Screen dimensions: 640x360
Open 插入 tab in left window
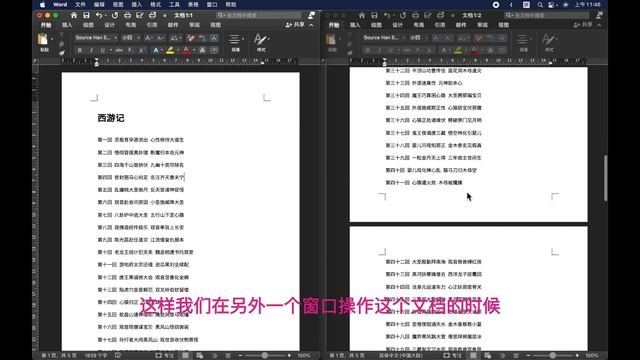click(x=67, y=25)
